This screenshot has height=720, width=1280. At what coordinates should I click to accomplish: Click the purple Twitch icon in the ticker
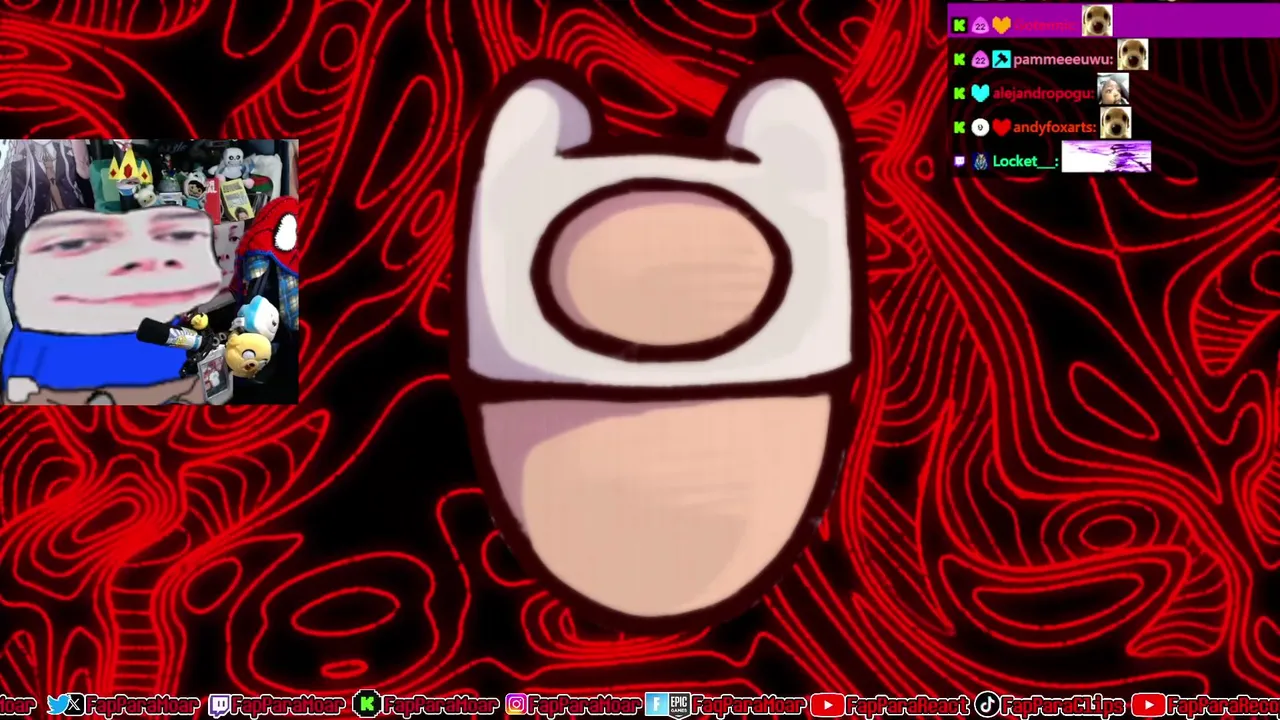218,705
